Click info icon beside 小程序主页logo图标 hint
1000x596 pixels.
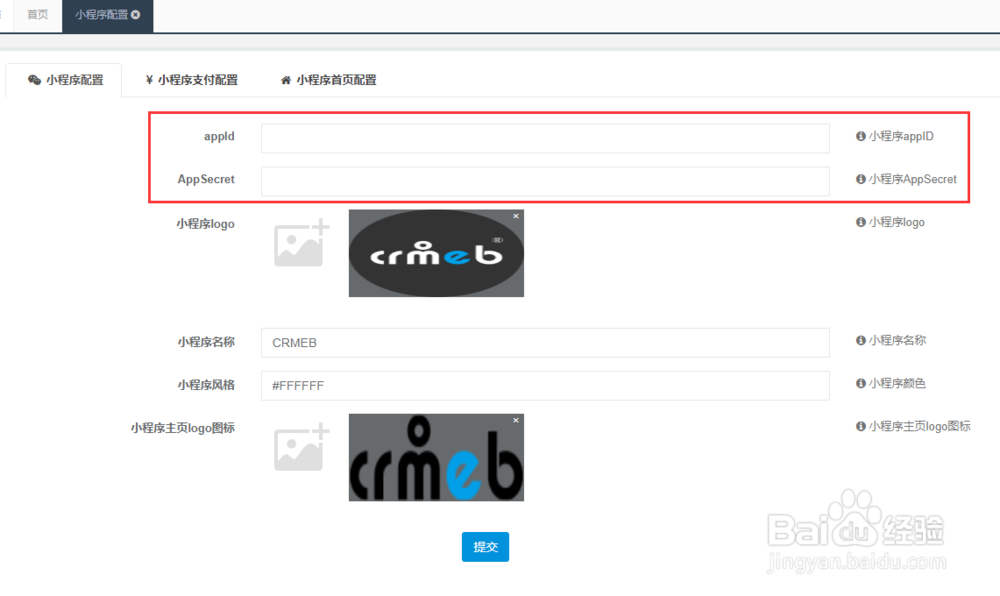point(860,426)
